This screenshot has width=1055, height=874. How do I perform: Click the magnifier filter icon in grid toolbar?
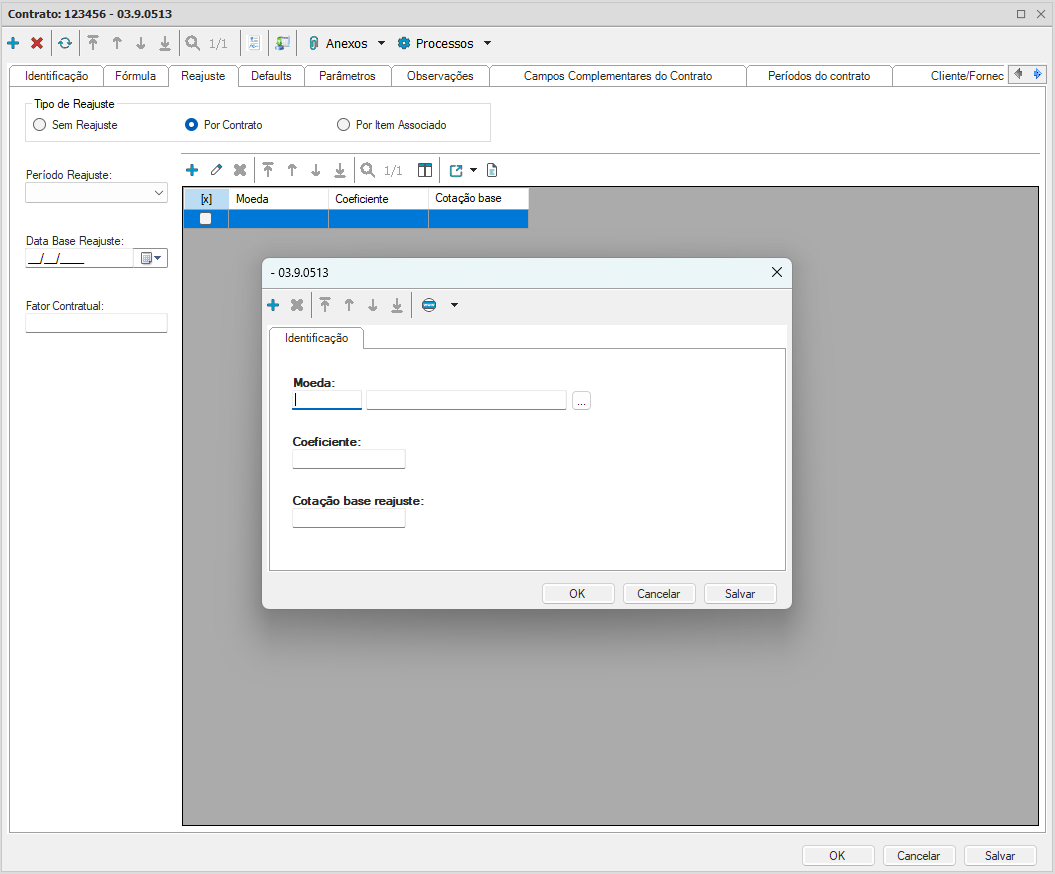(x=367, y=170)
